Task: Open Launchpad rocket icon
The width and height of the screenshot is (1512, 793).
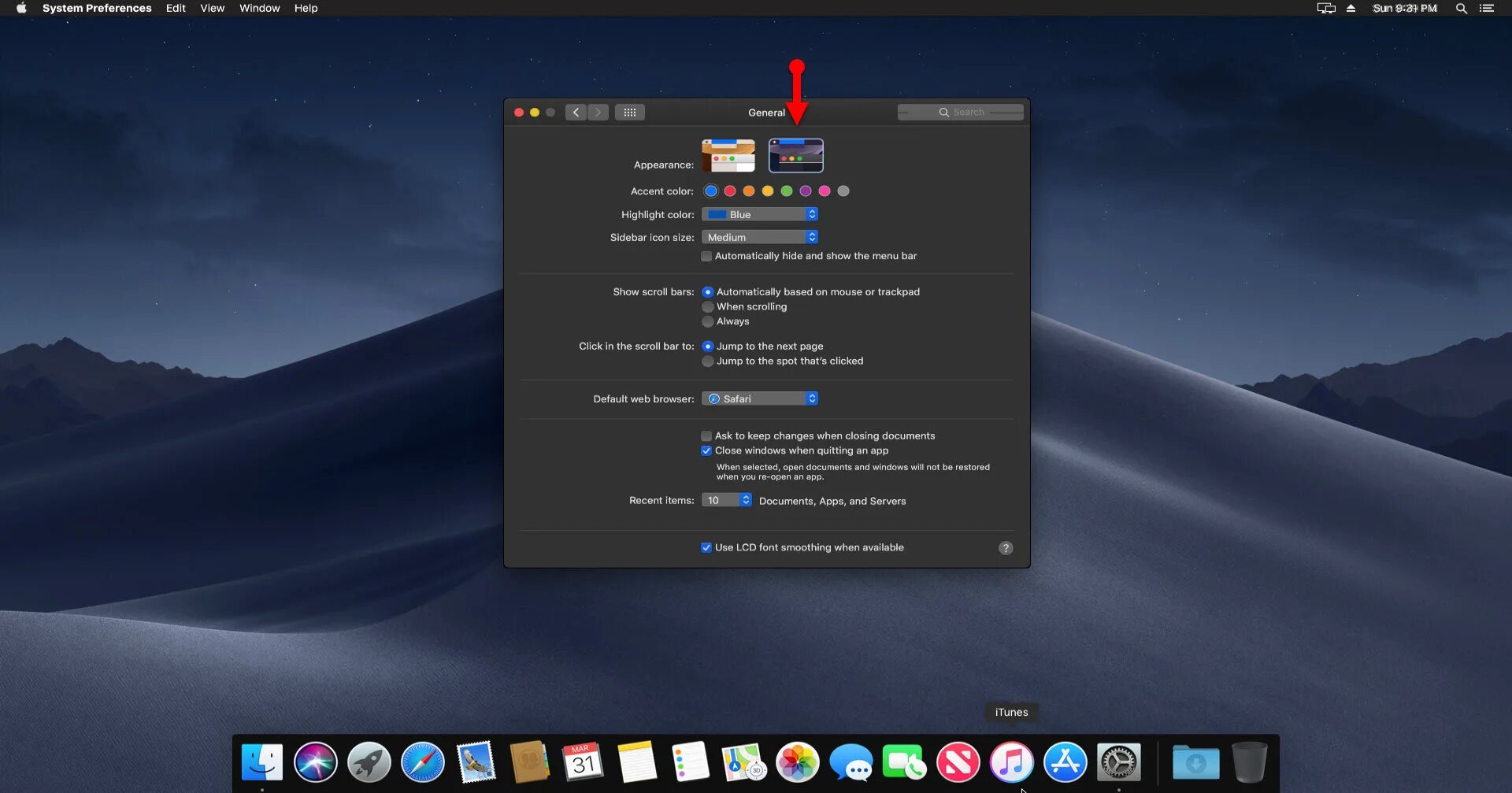Action: pos(369,762)
